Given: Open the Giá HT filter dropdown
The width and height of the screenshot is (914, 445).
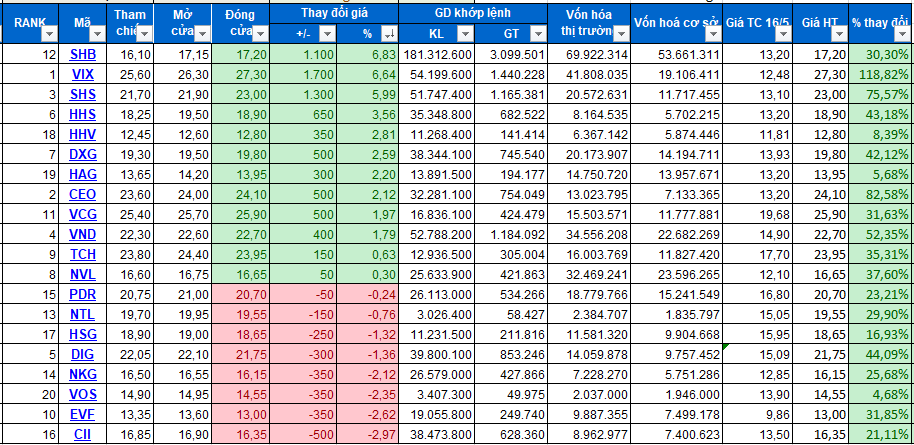Looking at the screenshot, I should pyautogui.click(x=839, y=35).
